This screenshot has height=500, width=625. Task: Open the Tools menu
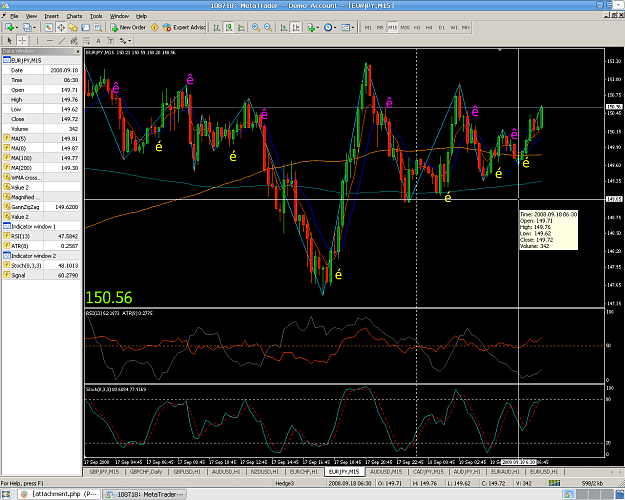96,16
